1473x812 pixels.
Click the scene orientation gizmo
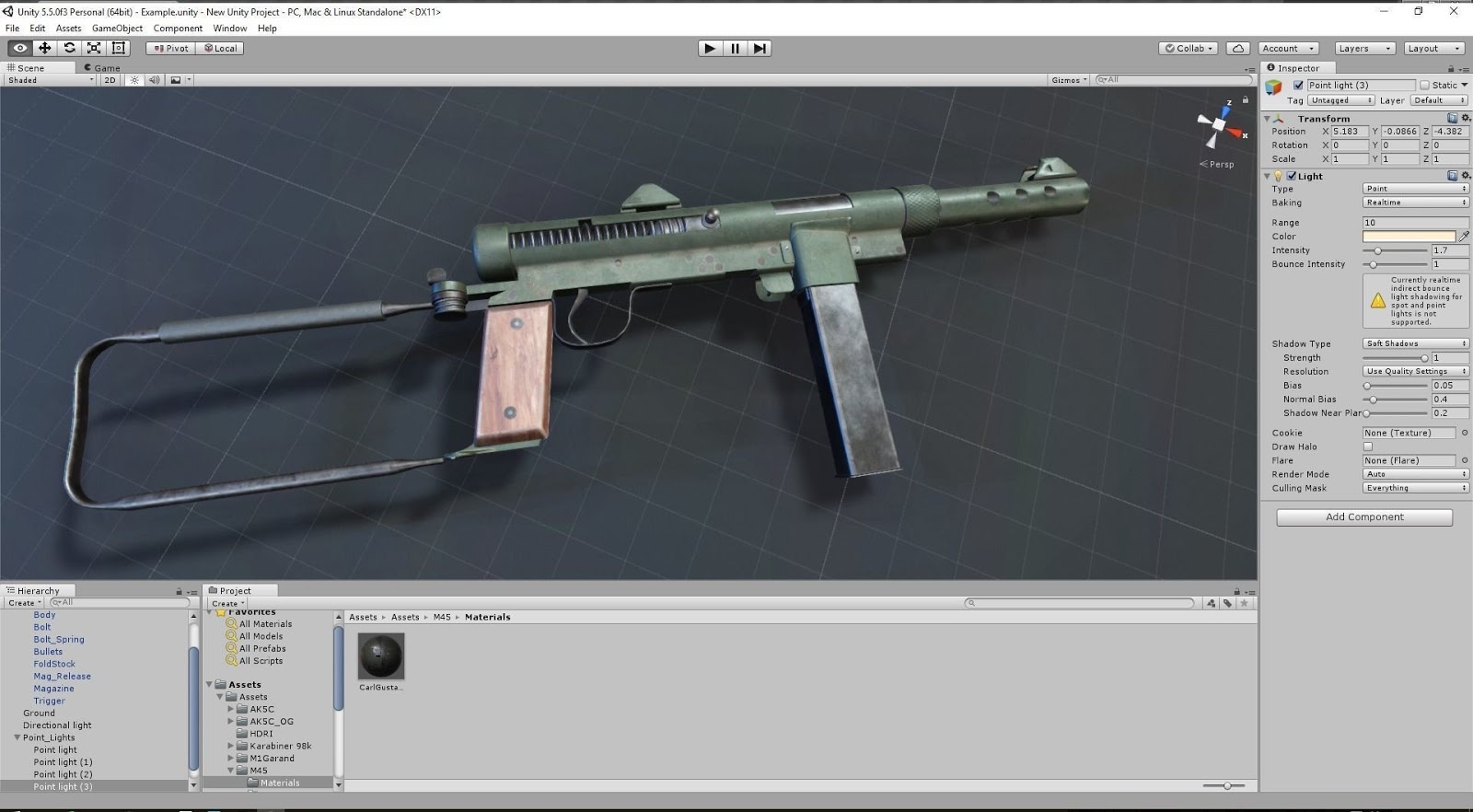point(1220,126)
